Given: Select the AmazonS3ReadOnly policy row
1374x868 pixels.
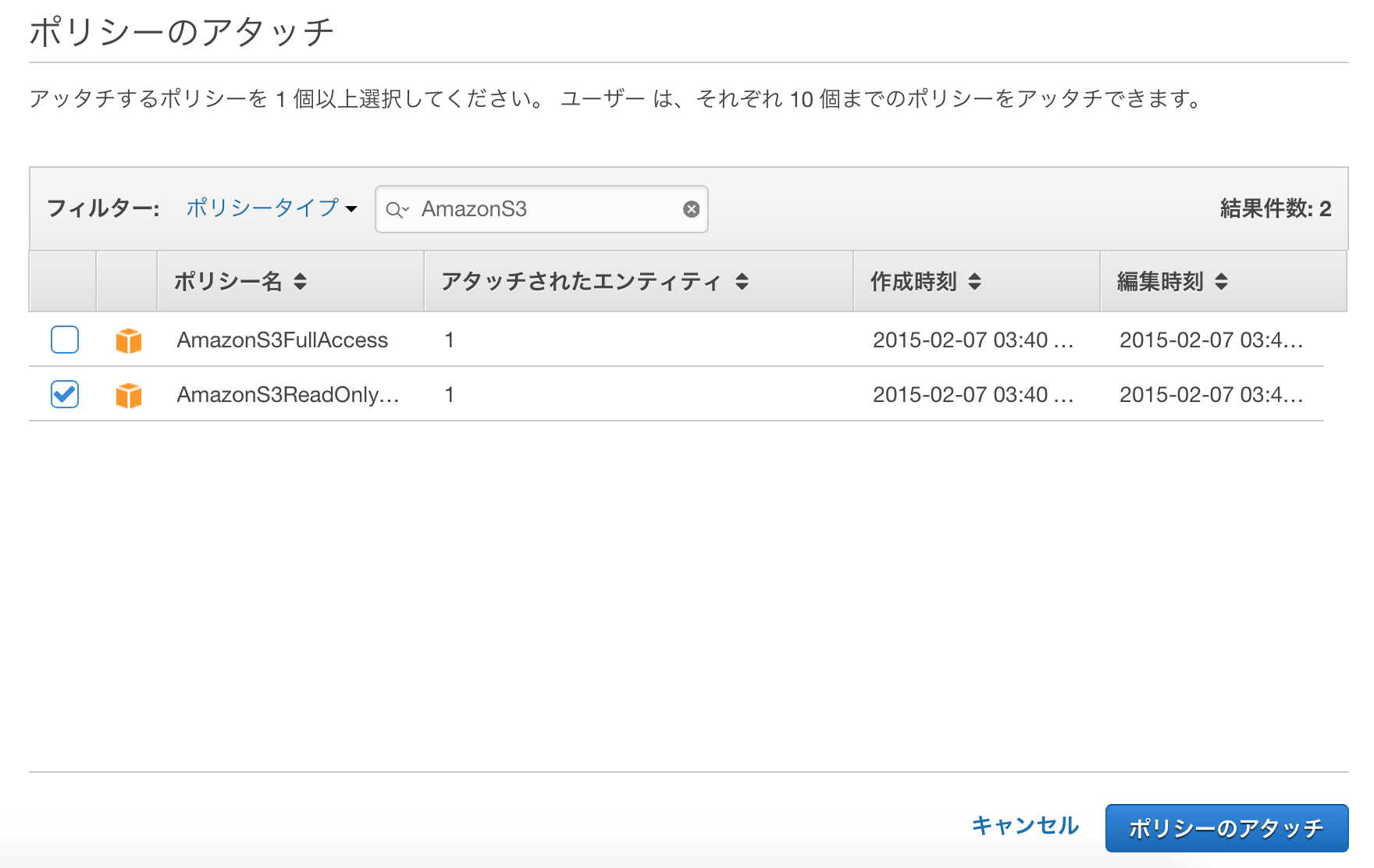Looking at the screenshot, I should tap(287, 395).
